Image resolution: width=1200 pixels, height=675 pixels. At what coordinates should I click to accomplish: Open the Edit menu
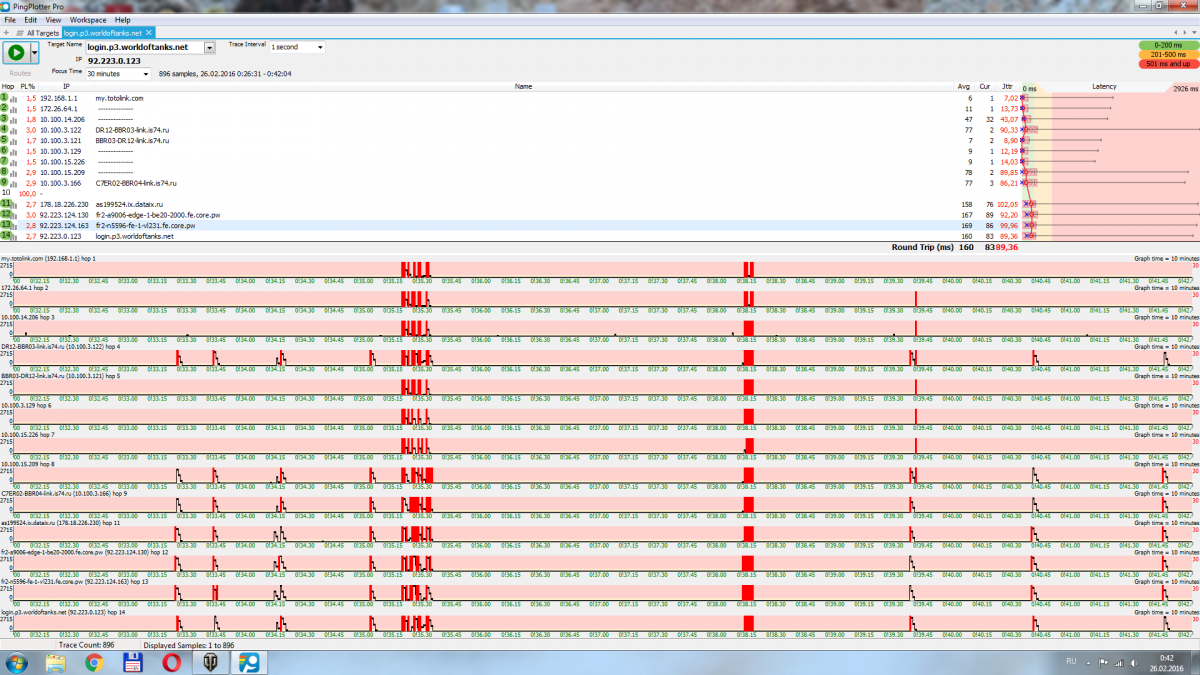(31, 20)
